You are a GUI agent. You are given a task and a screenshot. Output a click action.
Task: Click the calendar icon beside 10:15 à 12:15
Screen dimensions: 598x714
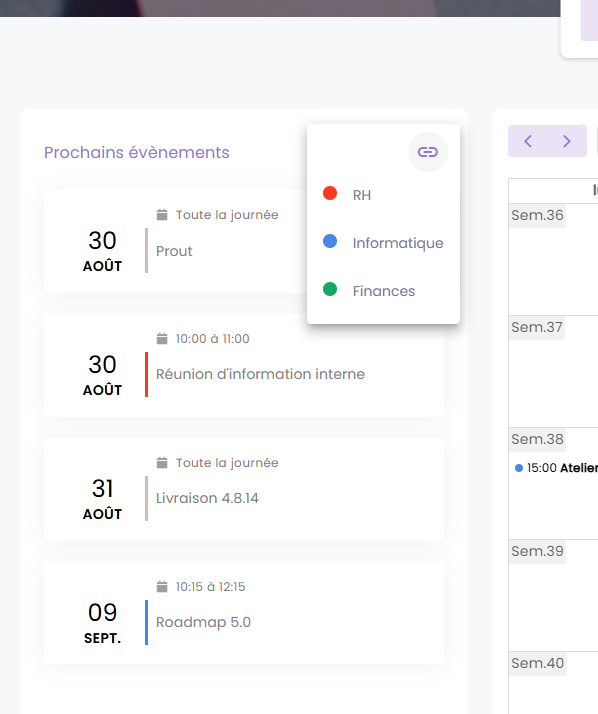pos(162,586)
